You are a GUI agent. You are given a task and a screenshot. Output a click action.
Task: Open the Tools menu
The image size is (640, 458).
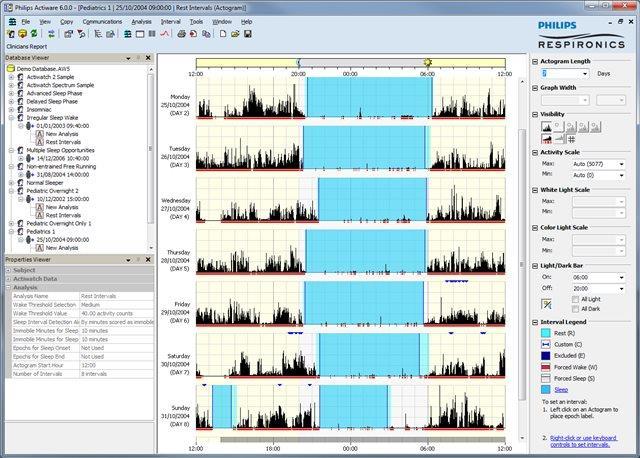(x=196, y=22)
